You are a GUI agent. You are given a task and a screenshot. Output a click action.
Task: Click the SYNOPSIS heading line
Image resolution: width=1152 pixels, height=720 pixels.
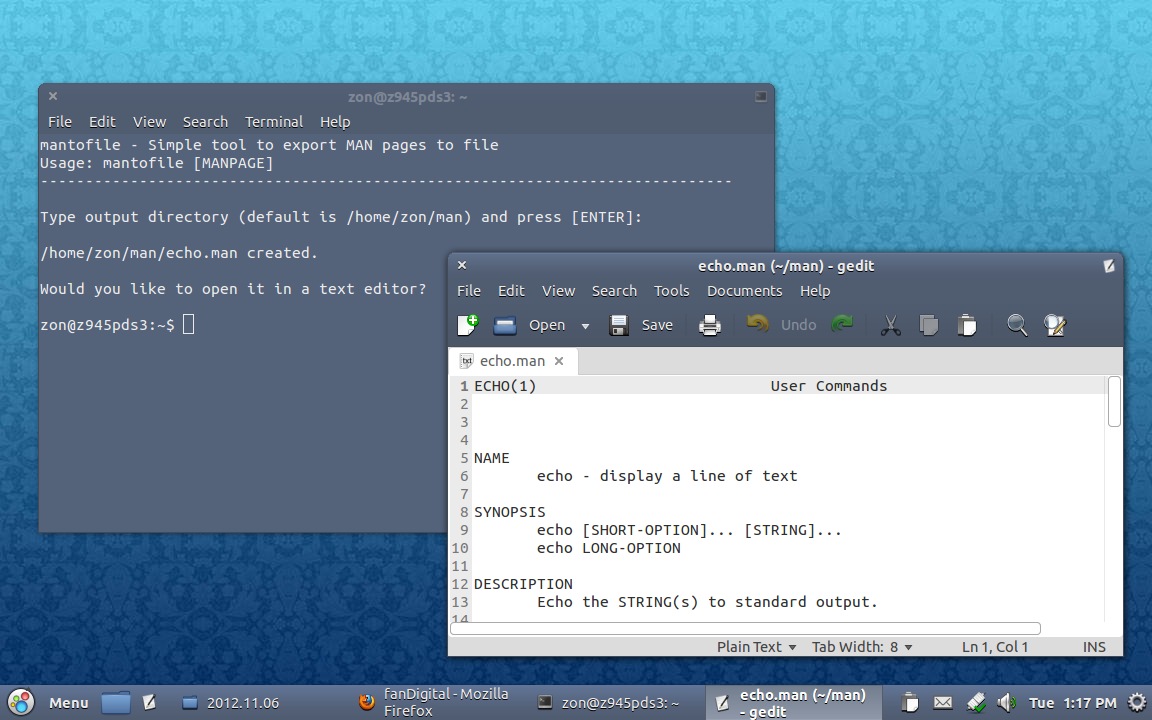[510, 512]
